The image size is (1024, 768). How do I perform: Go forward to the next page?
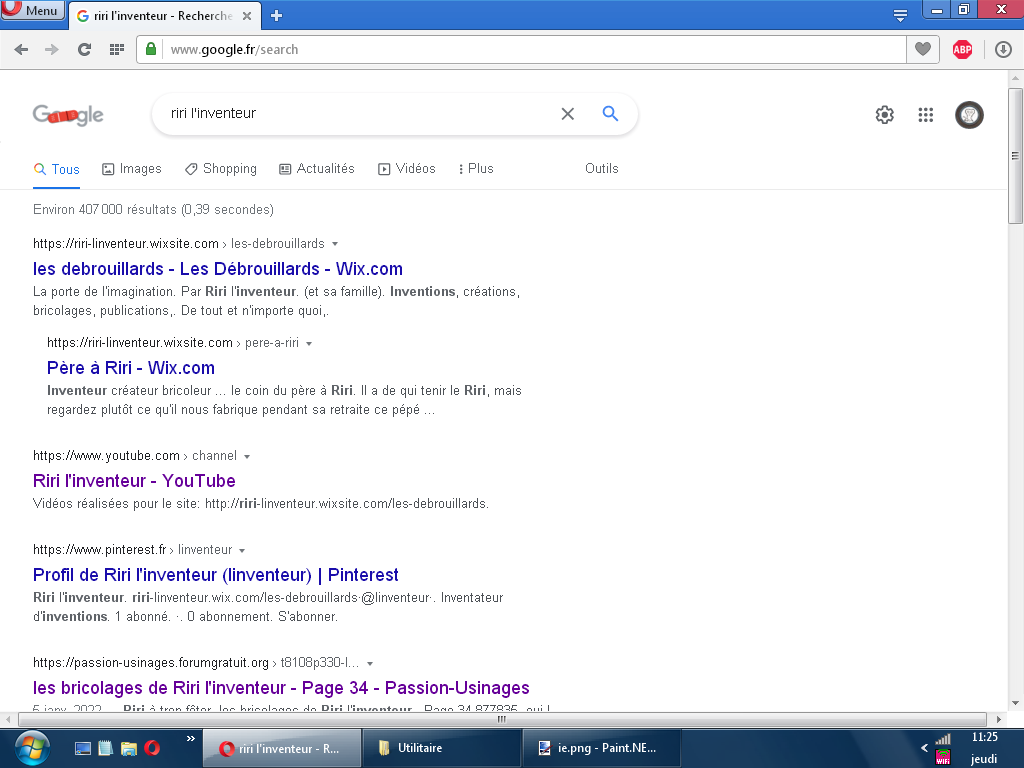(x=52, y=50)
